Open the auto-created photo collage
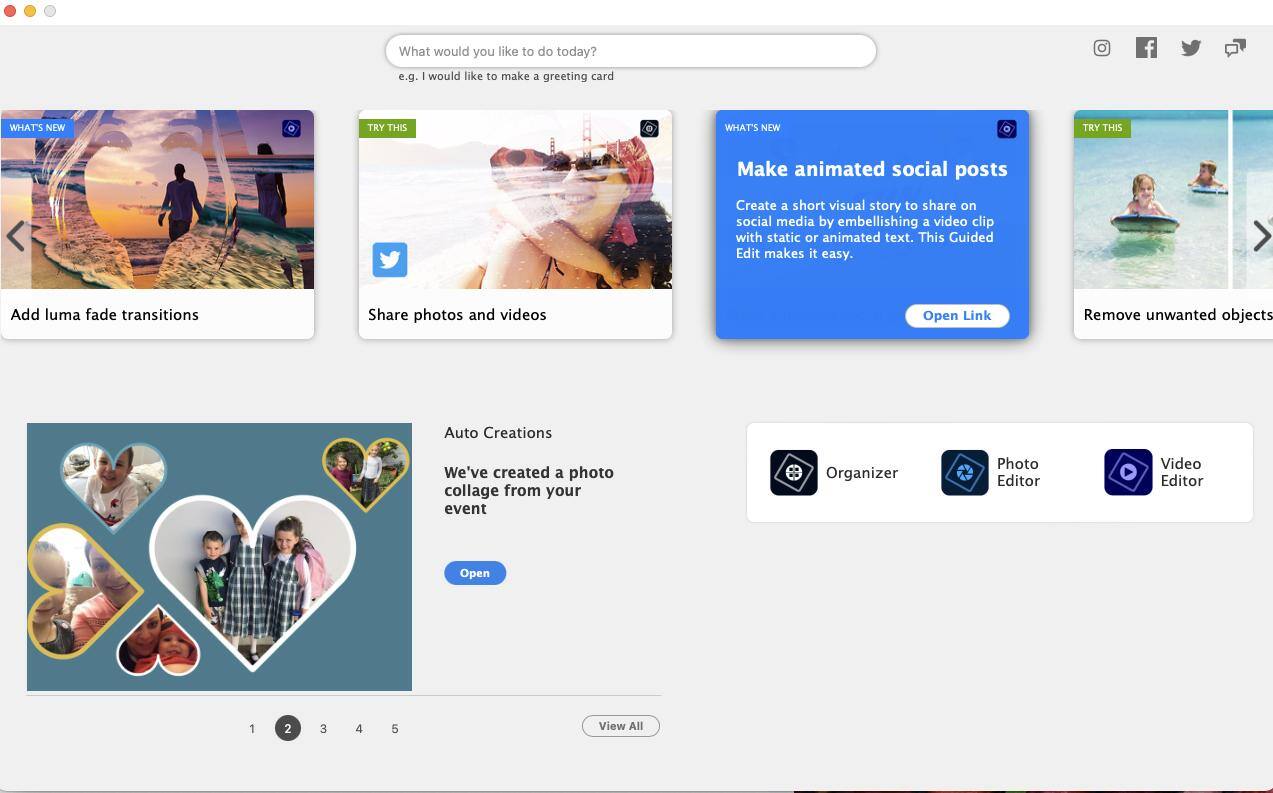Viewport: 1273px width, 793px height. point(474,573)
